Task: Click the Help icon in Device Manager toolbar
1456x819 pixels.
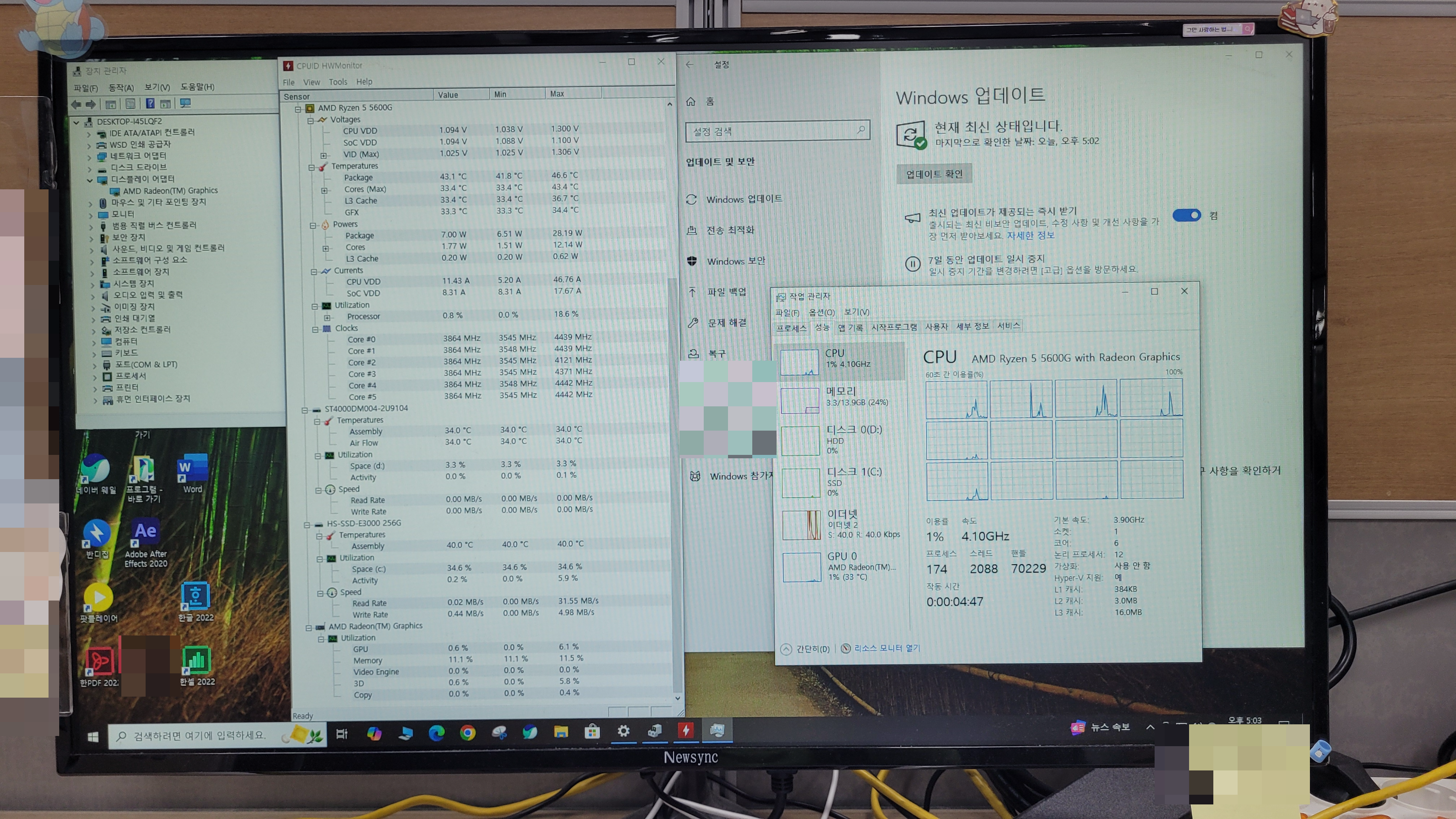Action: 150,103
